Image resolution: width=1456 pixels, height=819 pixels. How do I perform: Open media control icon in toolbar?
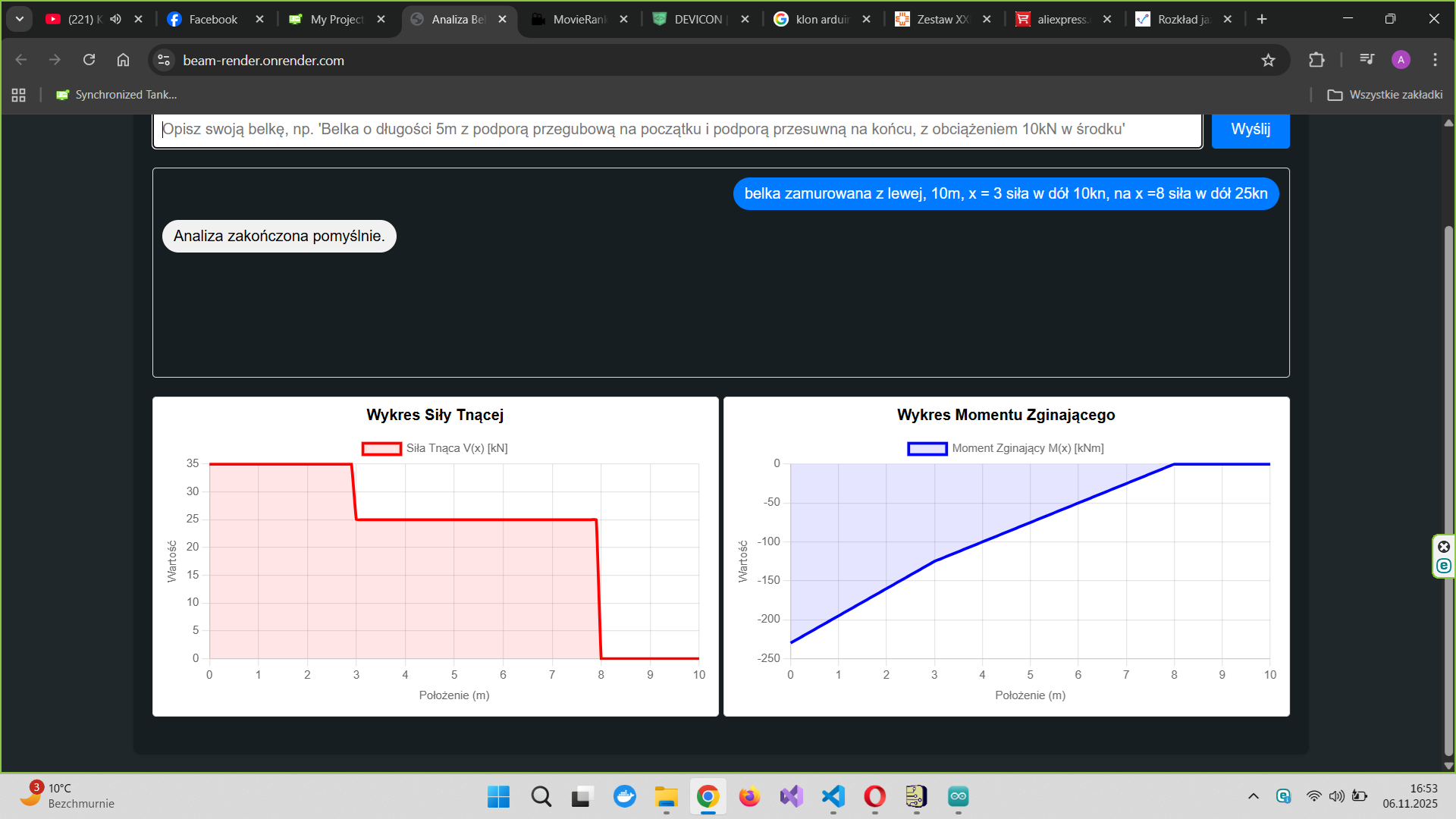(1367, 60)
